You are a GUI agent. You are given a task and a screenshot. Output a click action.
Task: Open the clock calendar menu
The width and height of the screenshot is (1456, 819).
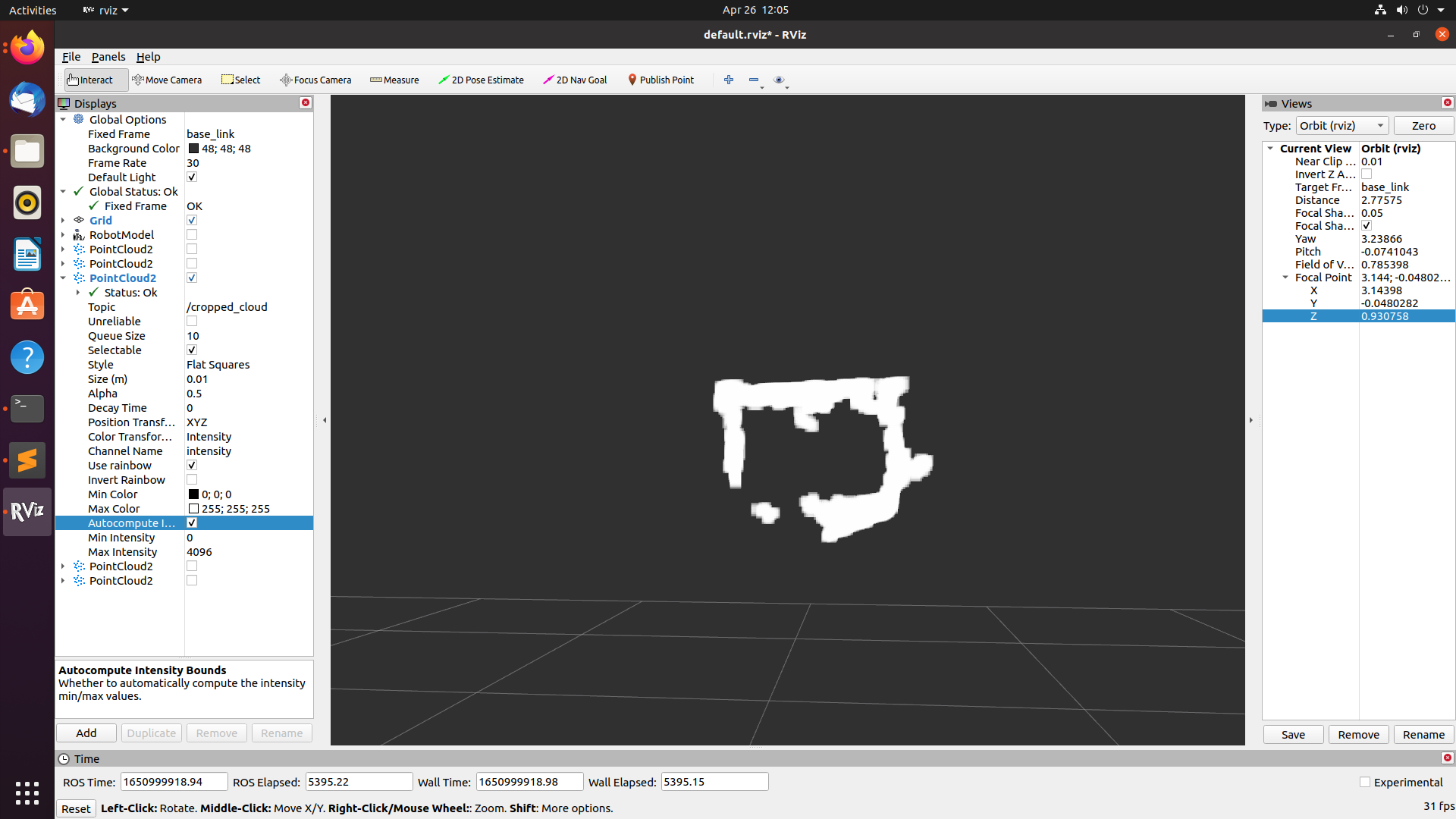[755, 10]
